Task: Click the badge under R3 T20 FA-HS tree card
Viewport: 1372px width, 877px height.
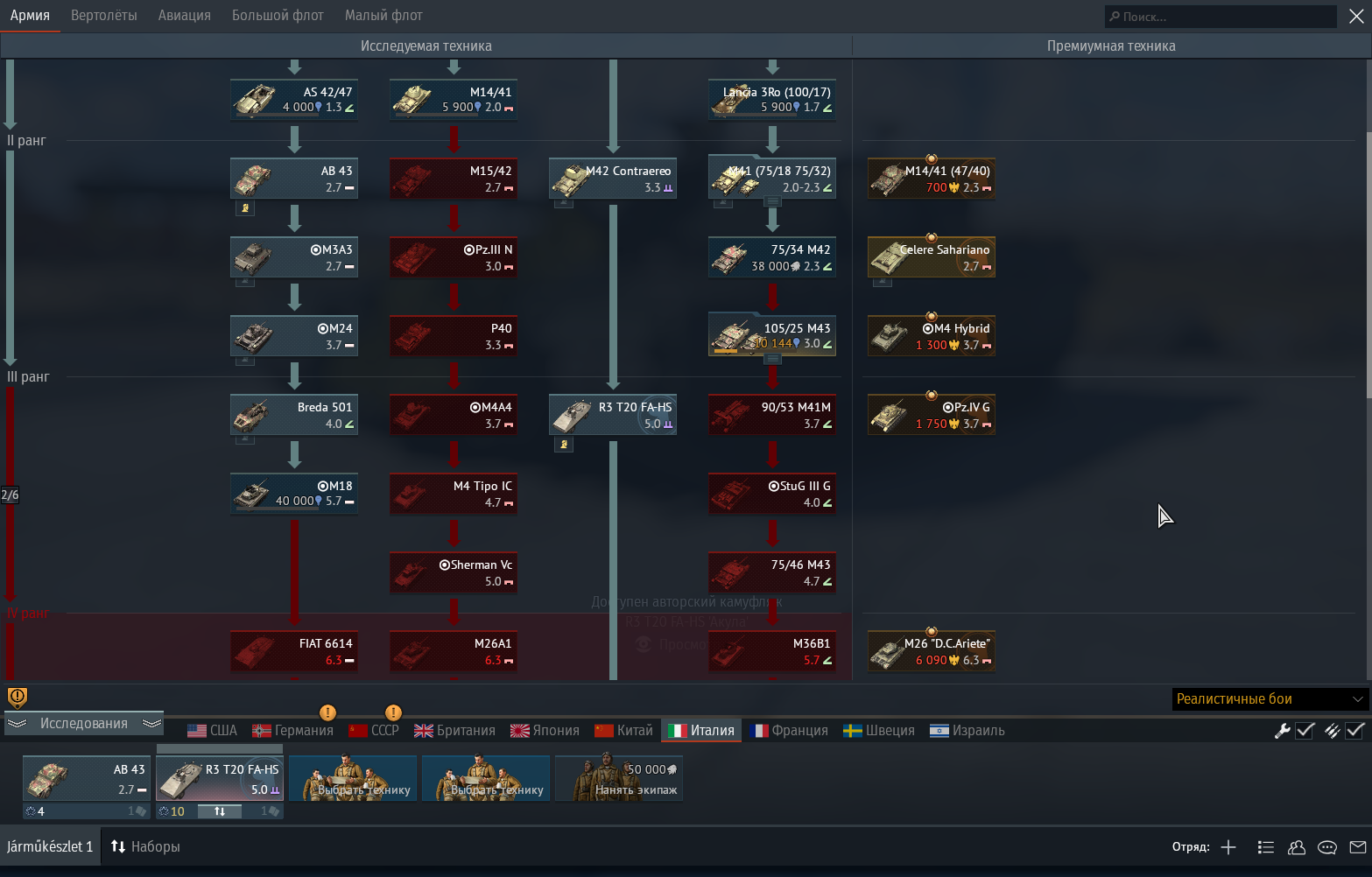Action: tap(564, 445)
